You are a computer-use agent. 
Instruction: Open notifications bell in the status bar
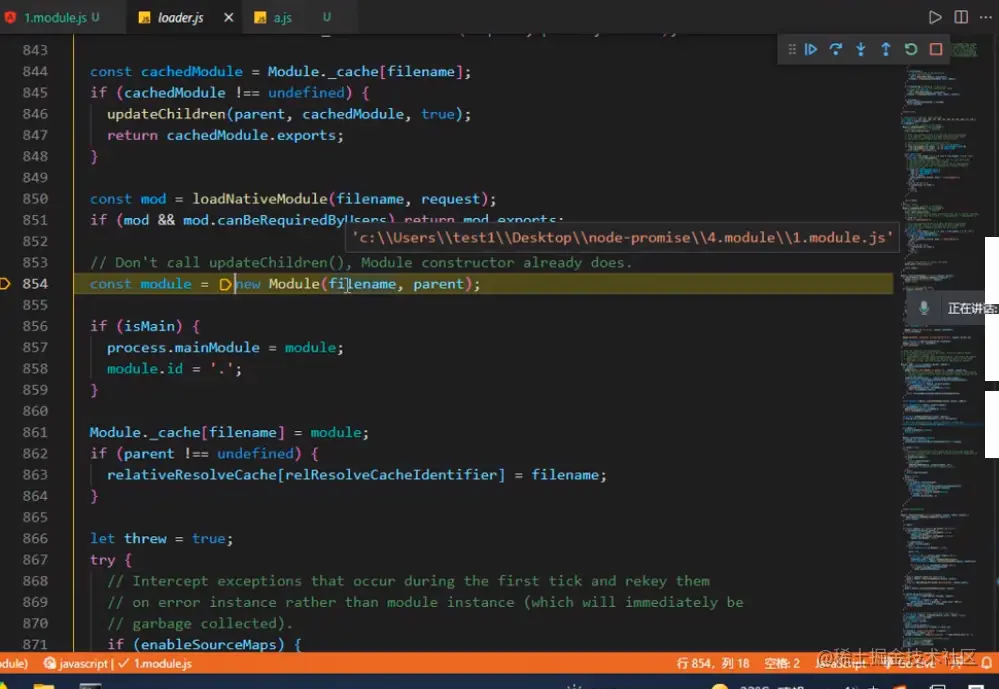click(986, 664)
